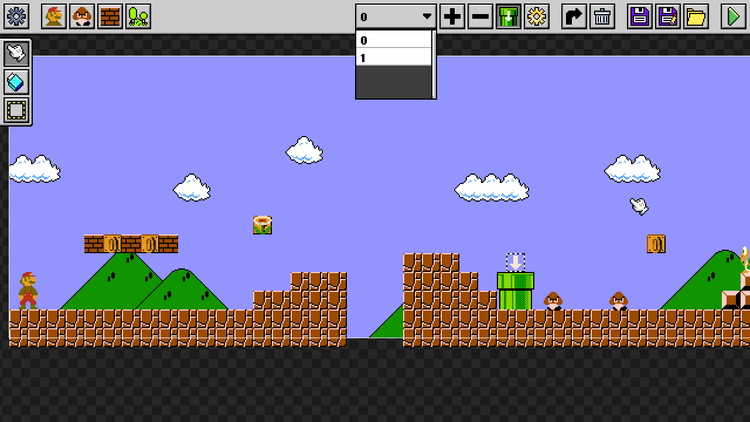Image resolution: width=750 pixels, height=422 pixels.
Task: Select the Goomba enemies category icon
Action: [82, 16]
